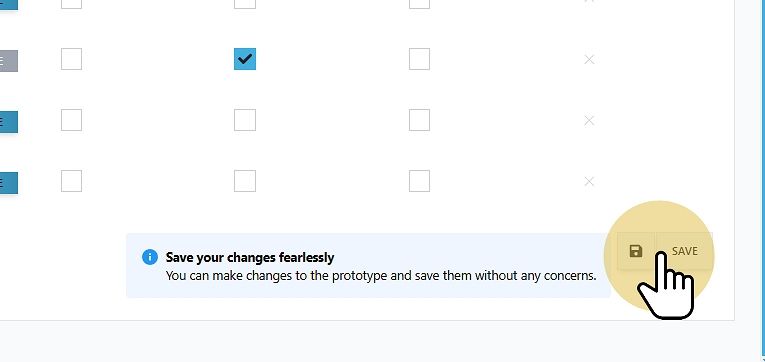Enable first-column checkbox in the bottom row
765x362 pixels.
(x=71, y=181)
